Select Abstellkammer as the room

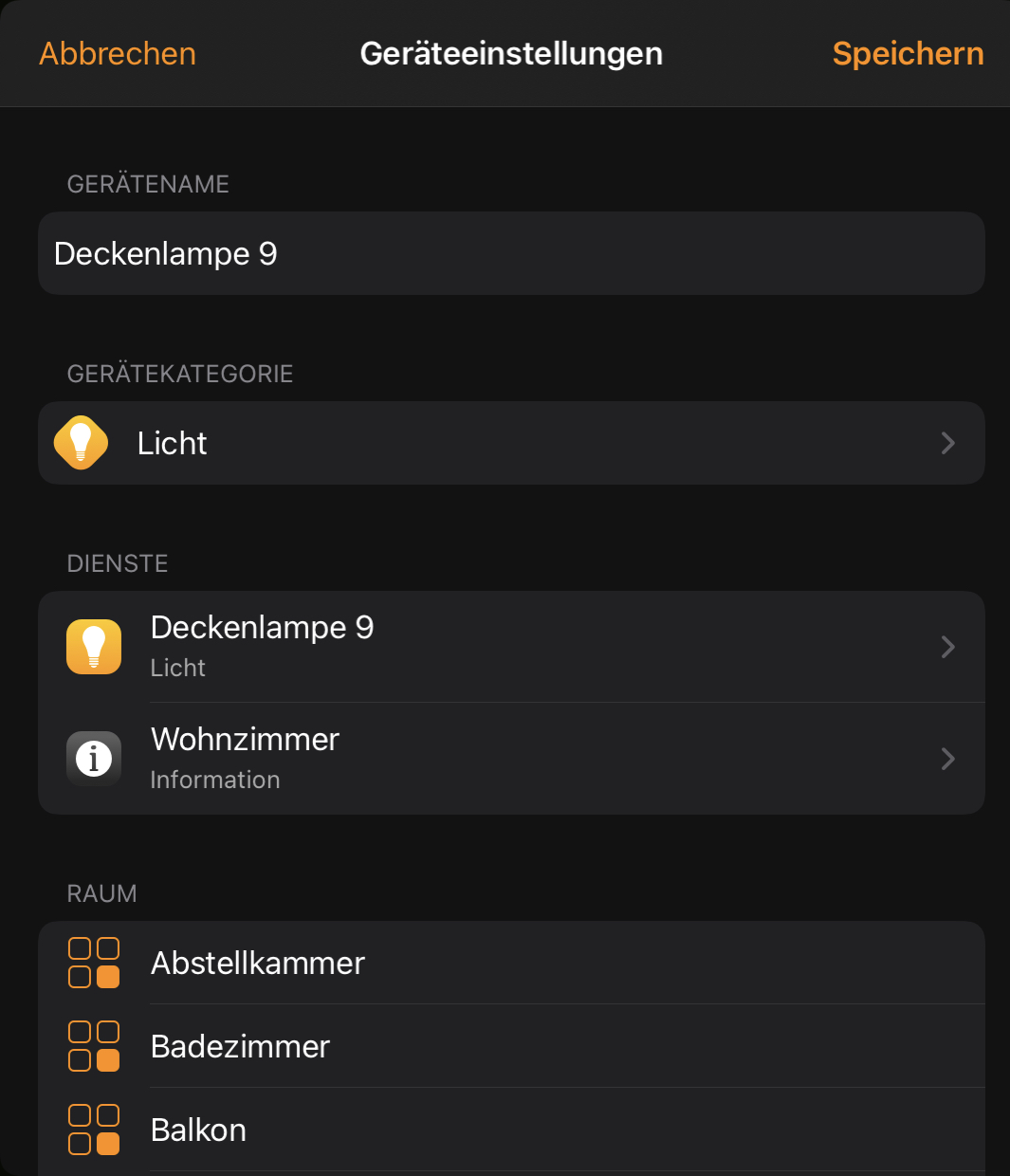click(x=258, y=964)
